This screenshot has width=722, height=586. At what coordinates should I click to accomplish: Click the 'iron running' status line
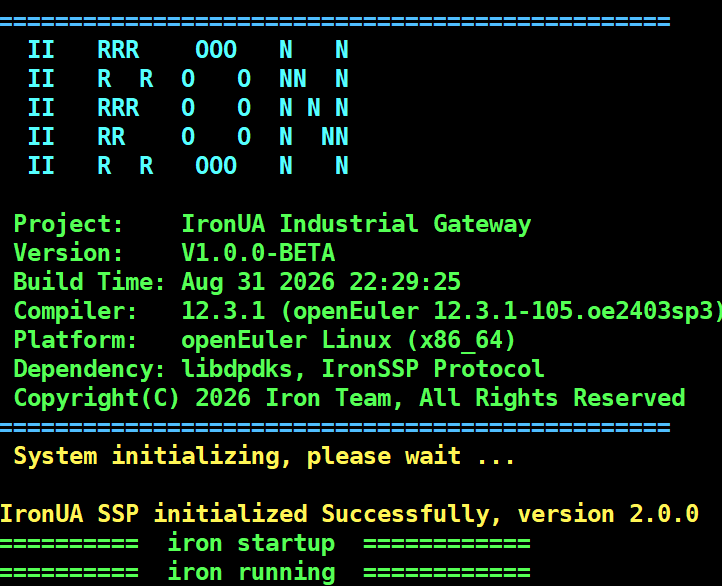265,572
